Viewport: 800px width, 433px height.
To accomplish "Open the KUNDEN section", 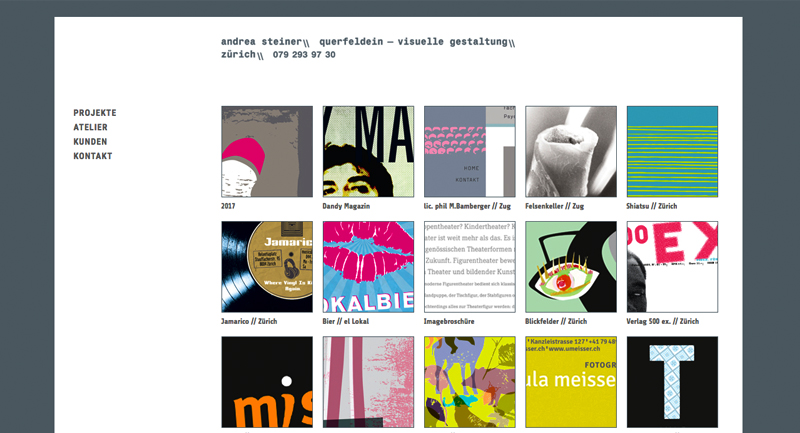I will [90, 142].
